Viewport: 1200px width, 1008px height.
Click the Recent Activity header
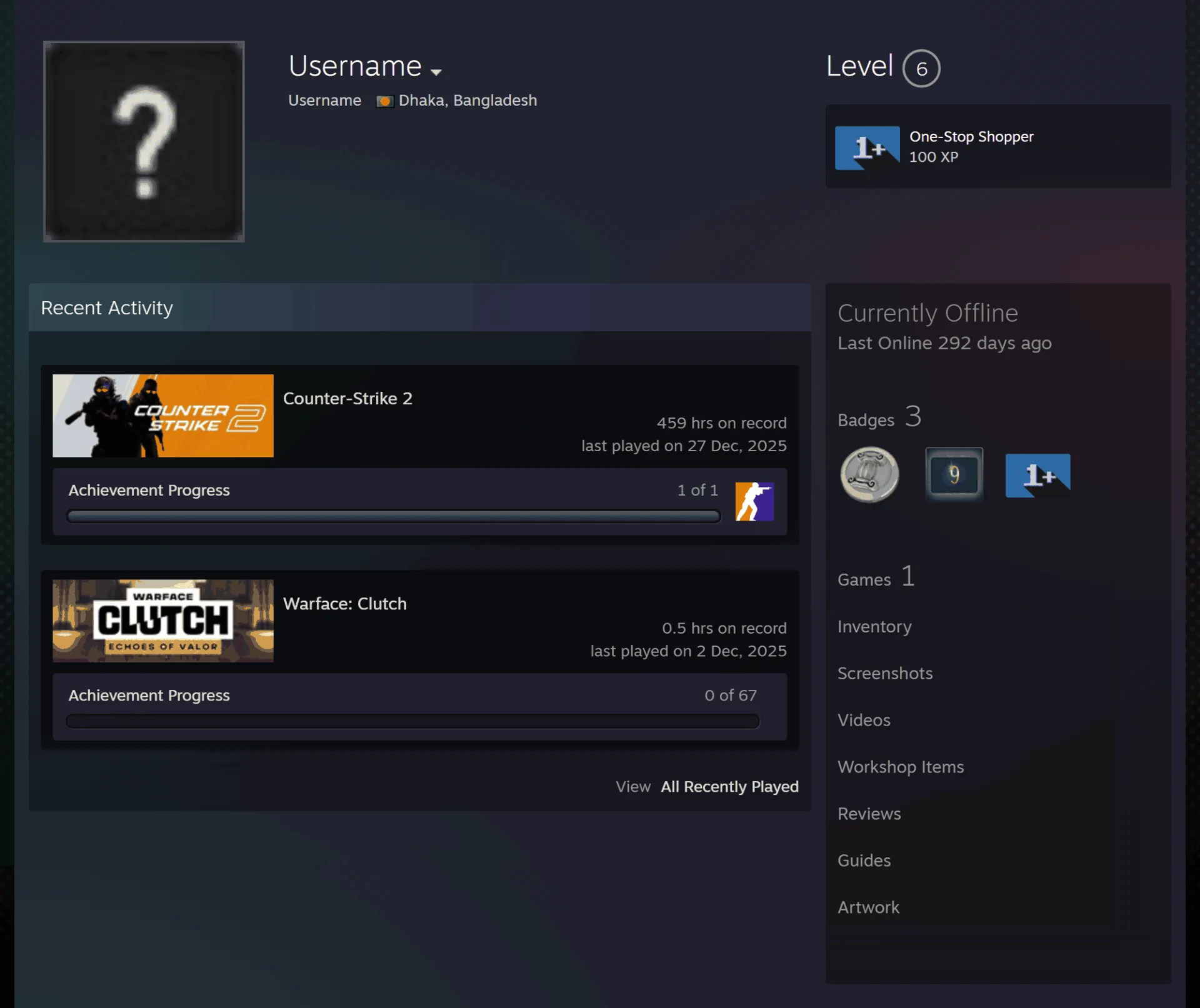pyautogui.click(x=419, y=307)
